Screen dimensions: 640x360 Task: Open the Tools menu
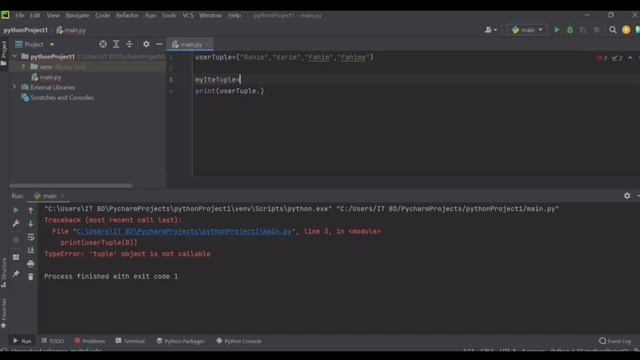(169, 16)
